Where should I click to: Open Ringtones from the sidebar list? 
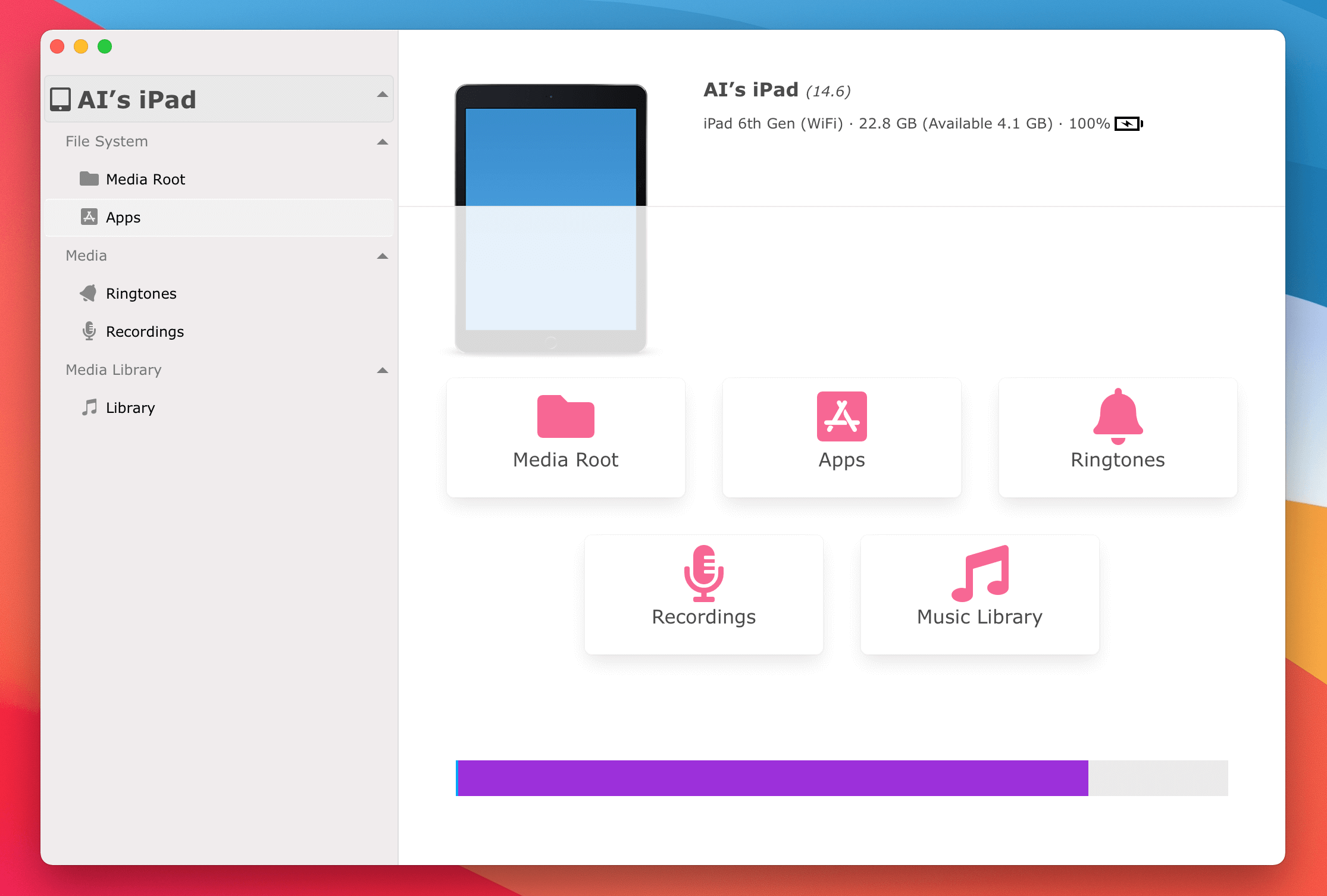point(219,293)
